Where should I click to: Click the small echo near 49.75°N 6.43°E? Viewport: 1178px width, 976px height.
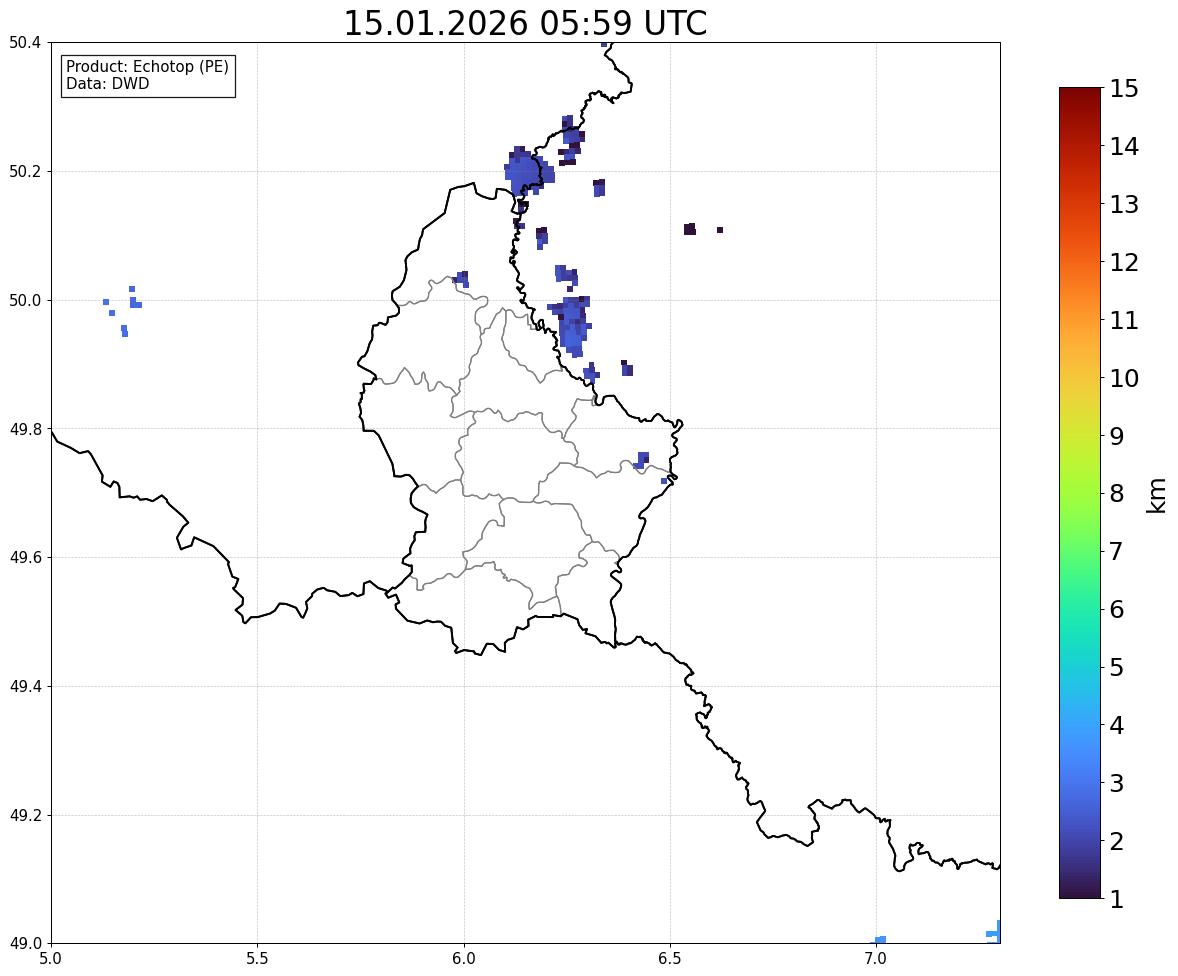point(641,461)
